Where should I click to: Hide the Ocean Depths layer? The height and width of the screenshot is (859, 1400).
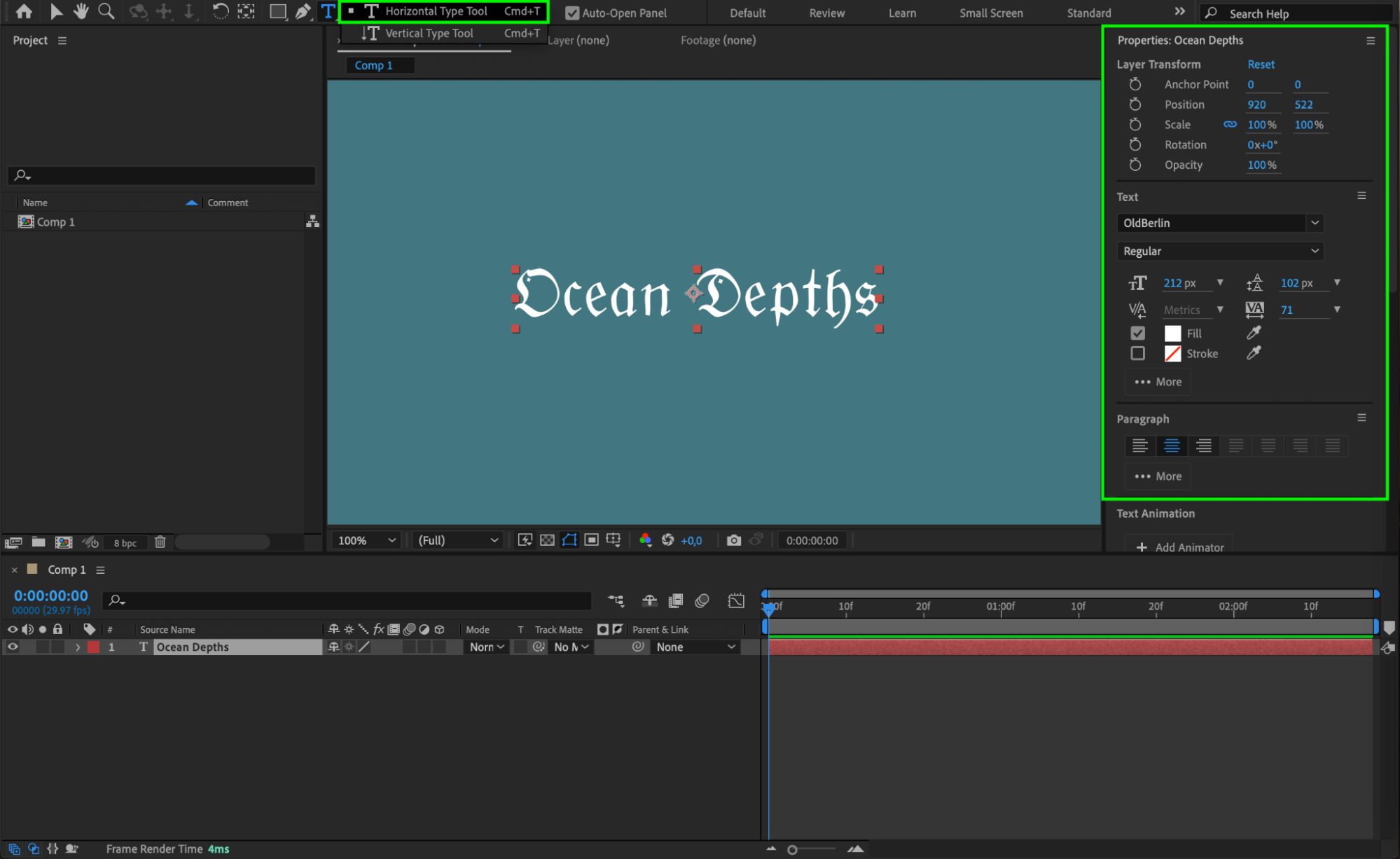(x=13, y=647)
